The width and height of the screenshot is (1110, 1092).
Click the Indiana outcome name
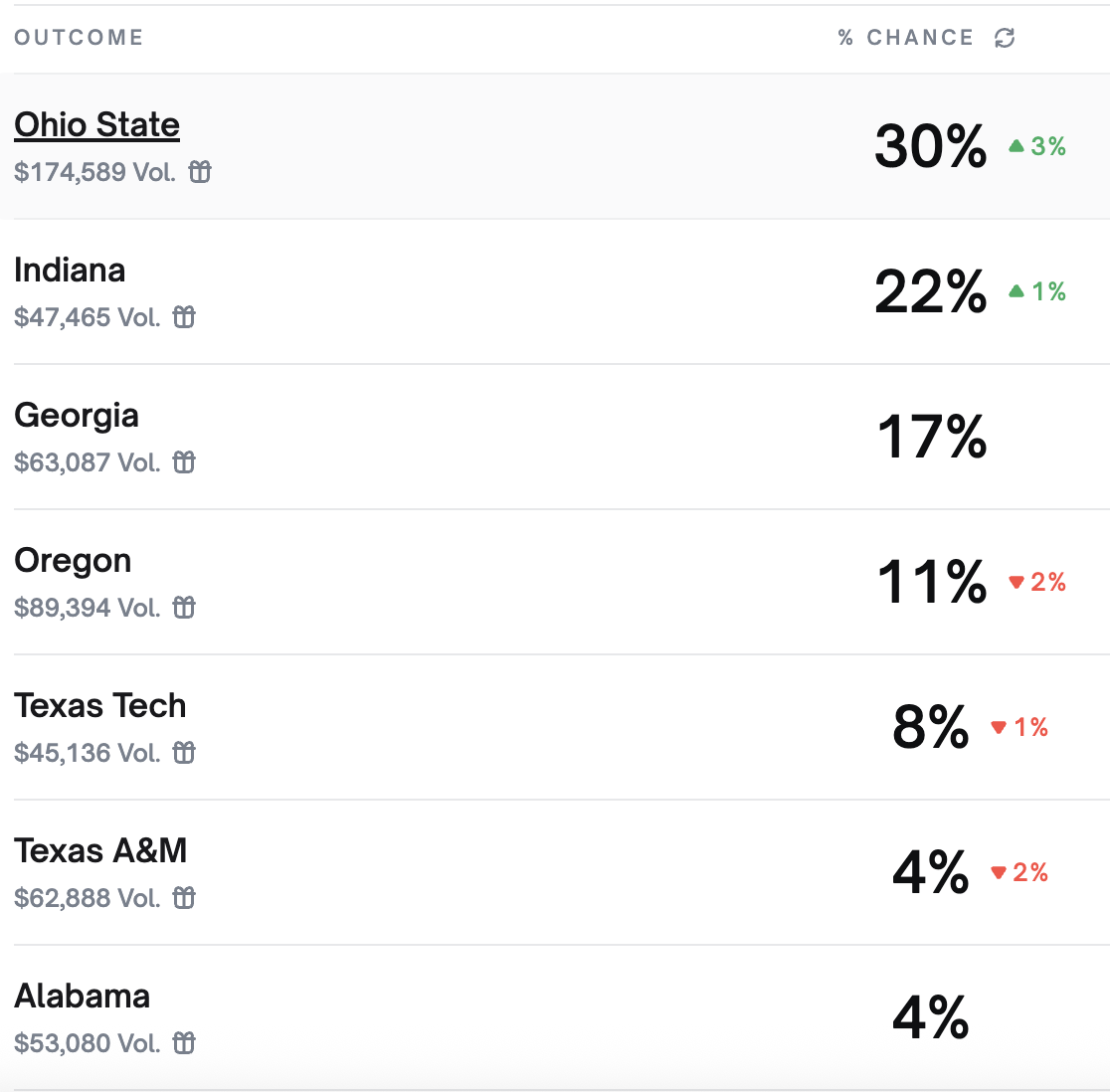pos(70,270)
